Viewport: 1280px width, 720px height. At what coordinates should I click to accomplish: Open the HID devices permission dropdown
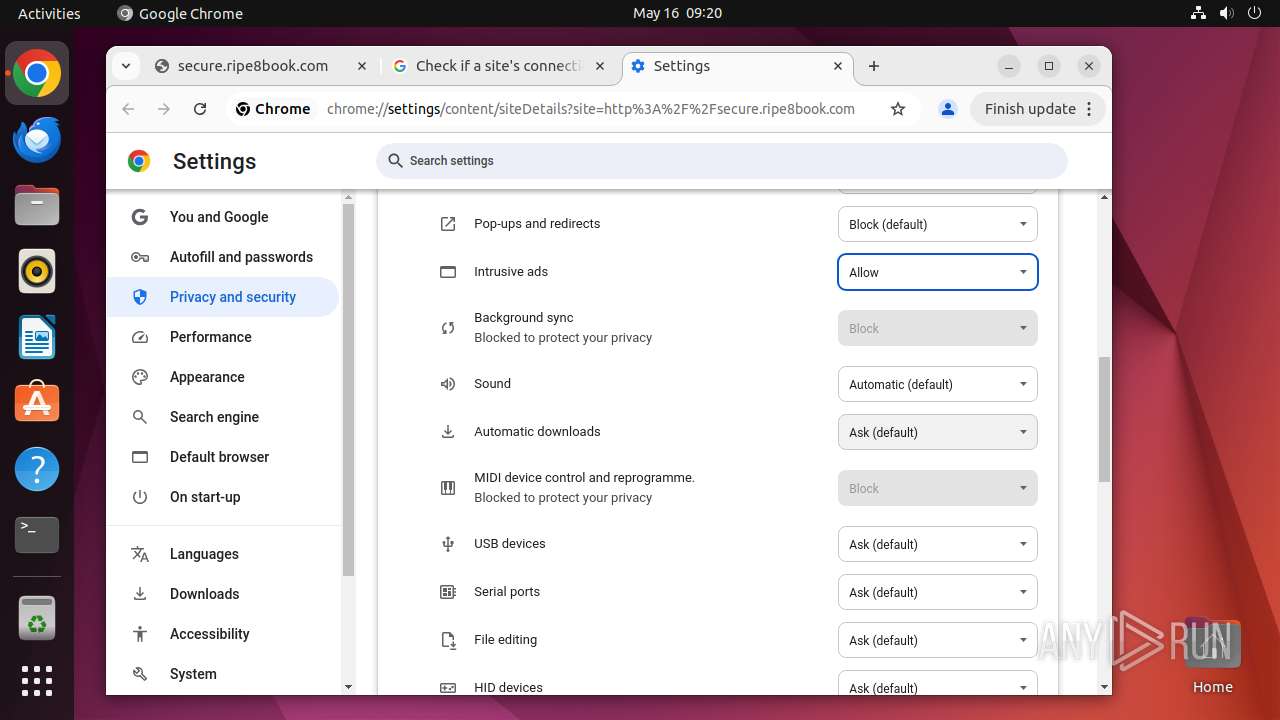[x=937, y=684]
